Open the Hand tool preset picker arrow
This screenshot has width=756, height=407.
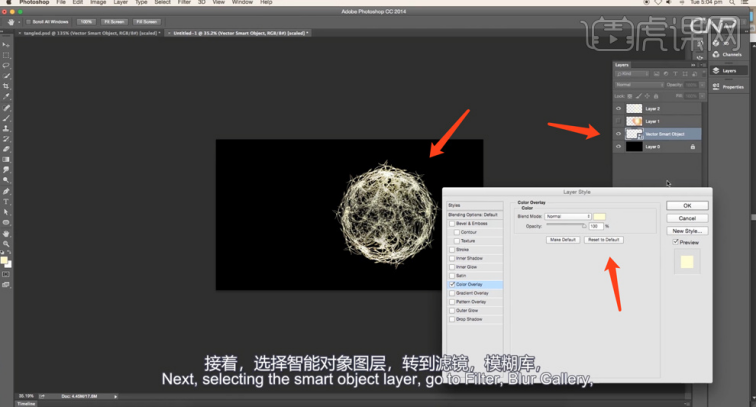[19, 22]
